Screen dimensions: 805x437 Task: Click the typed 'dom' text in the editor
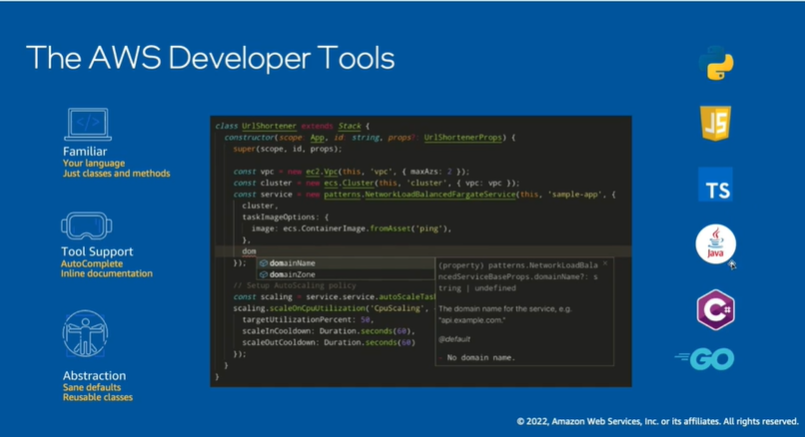249,251
